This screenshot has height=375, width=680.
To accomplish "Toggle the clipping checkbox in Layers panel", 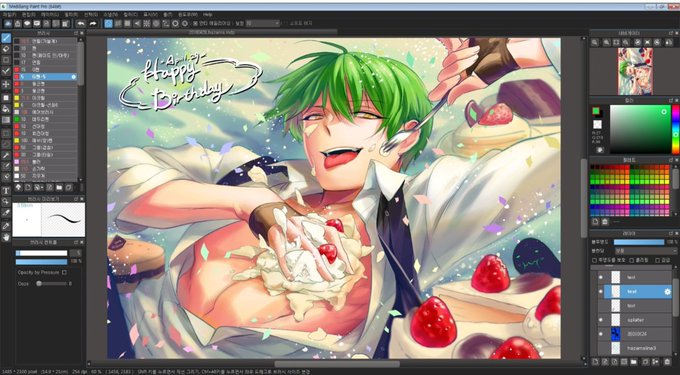I will coord(632,260).
